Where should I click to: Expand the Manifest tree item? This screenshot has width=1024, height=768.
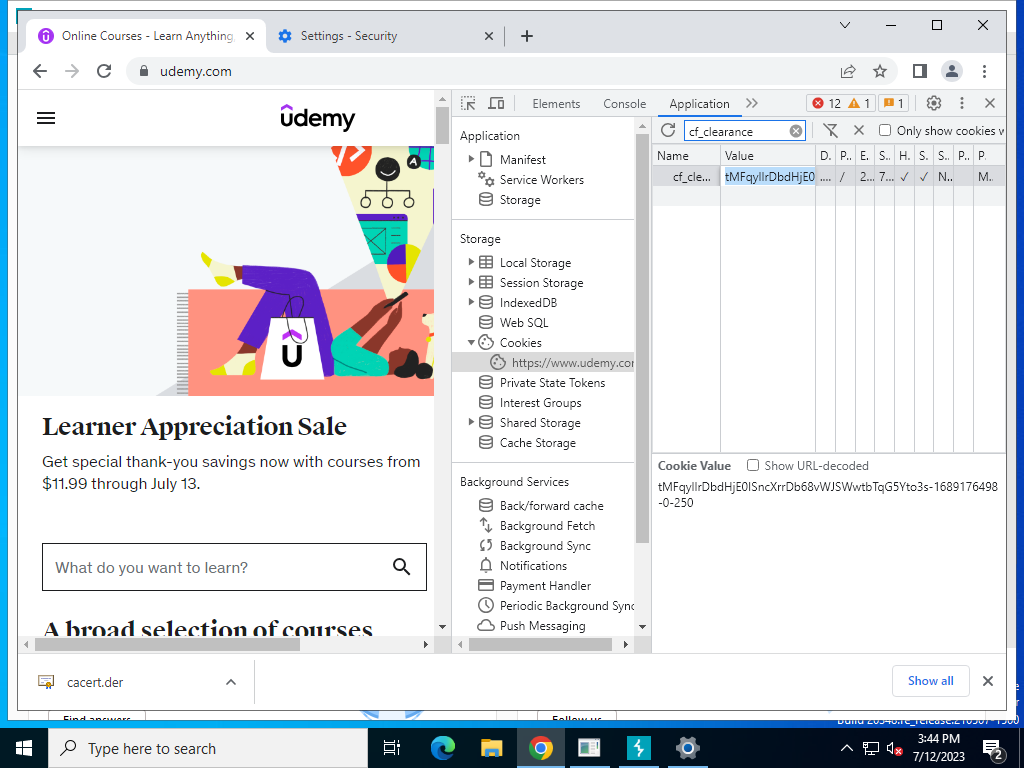tap(470, 159)
